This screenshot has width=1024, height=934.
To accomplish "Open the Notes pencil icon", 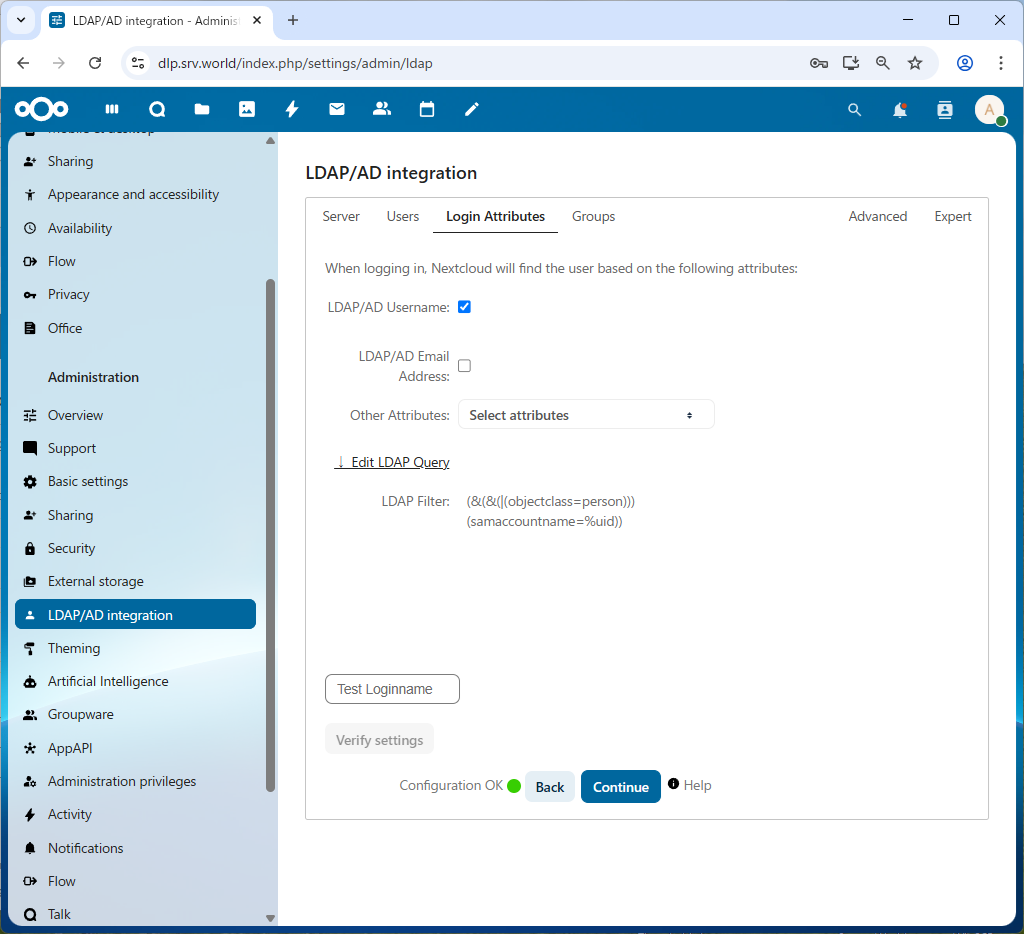I will [472, 109].
